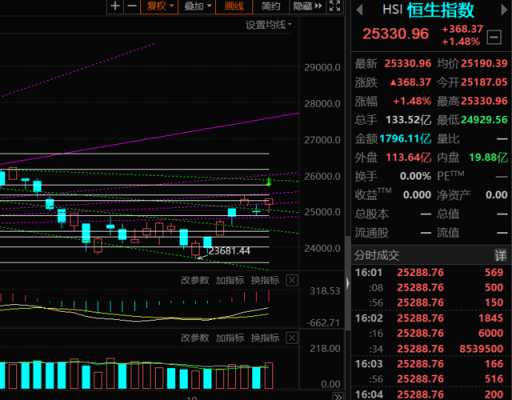Click the 318.53 MACD axis value
Image resolution: width=512 pixels, height=400 pixels.
(325, 291)
